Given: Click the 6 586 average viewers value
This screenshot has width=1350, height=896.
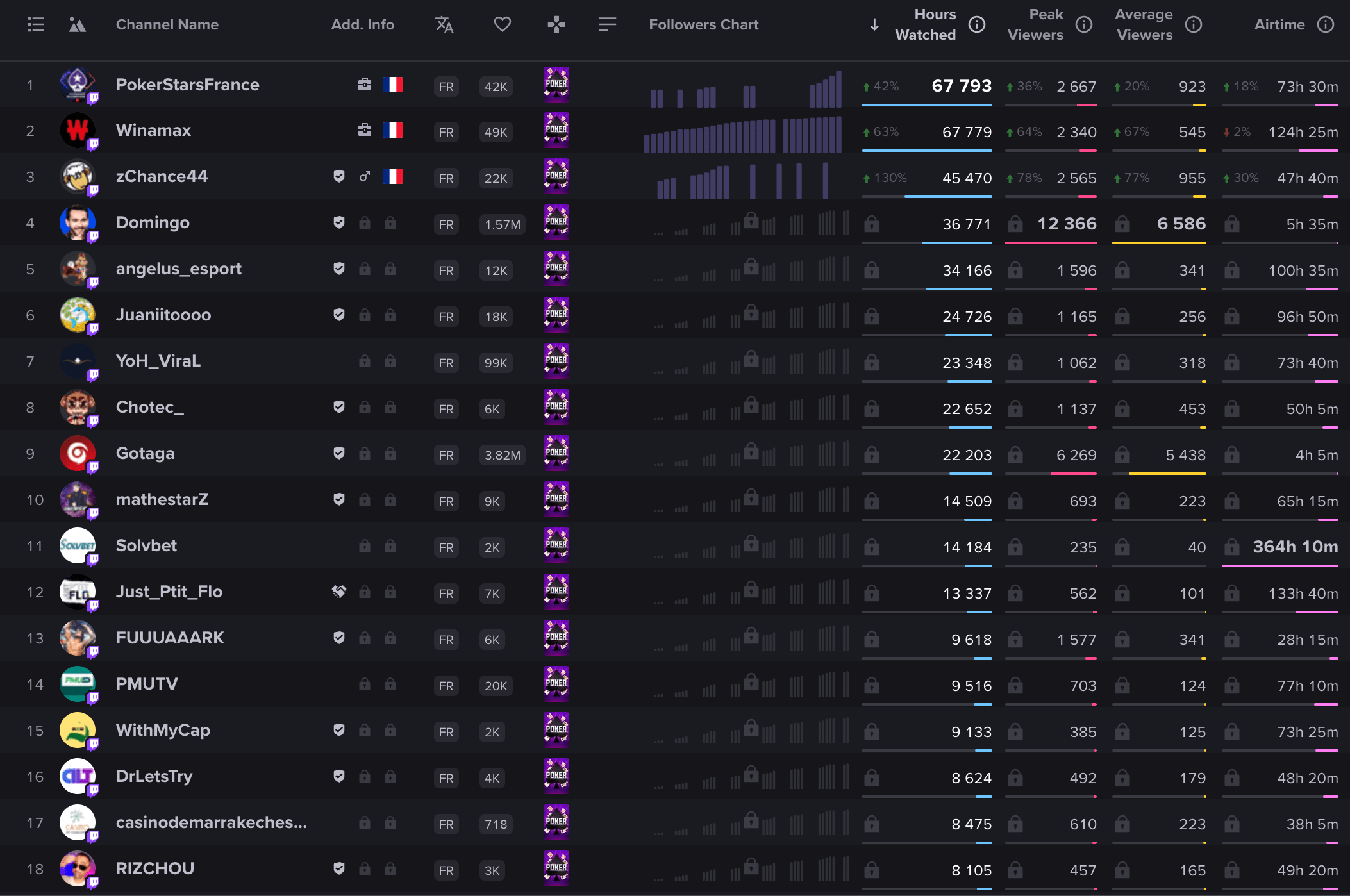Looking at the screenshot, I should 1181,224.
